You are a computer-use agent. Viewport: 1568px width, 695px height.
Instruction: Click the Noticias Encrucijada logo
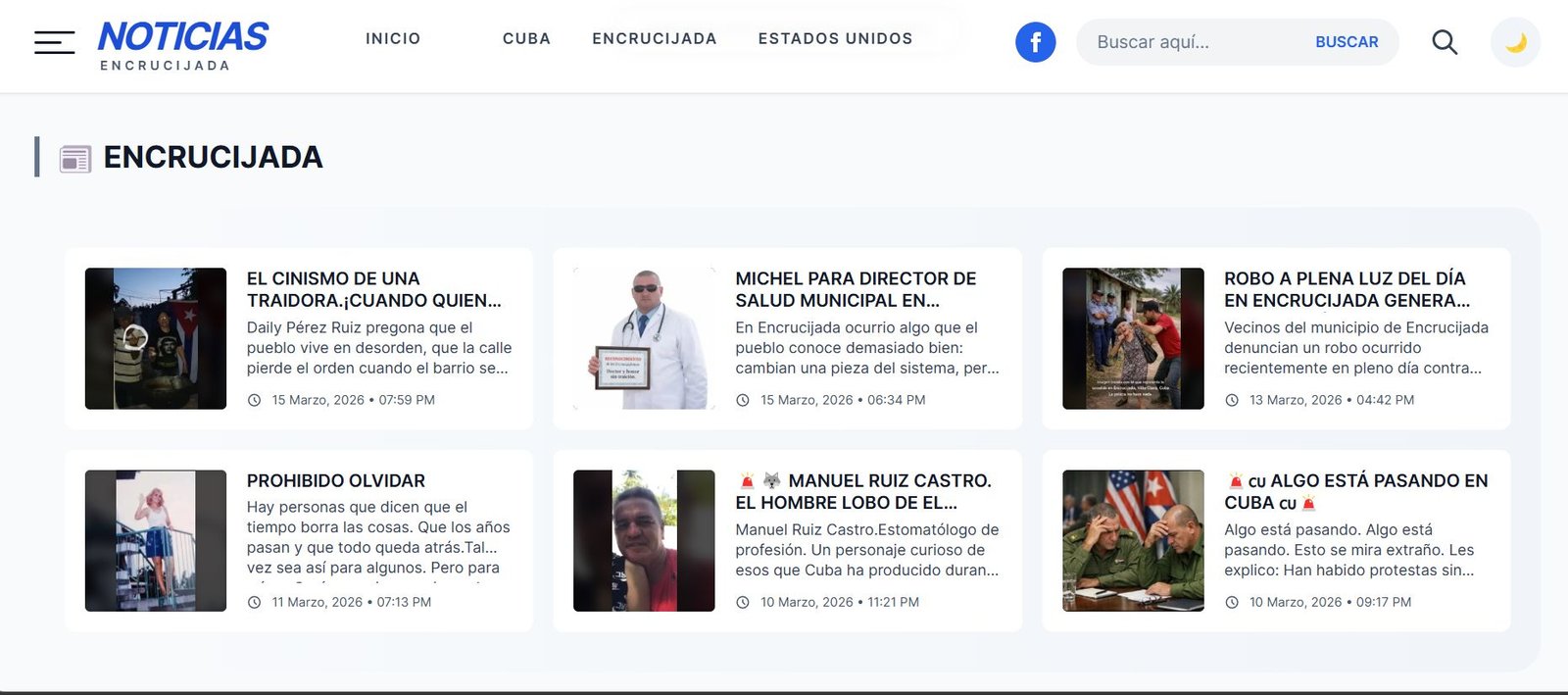(x=182, y=45)
